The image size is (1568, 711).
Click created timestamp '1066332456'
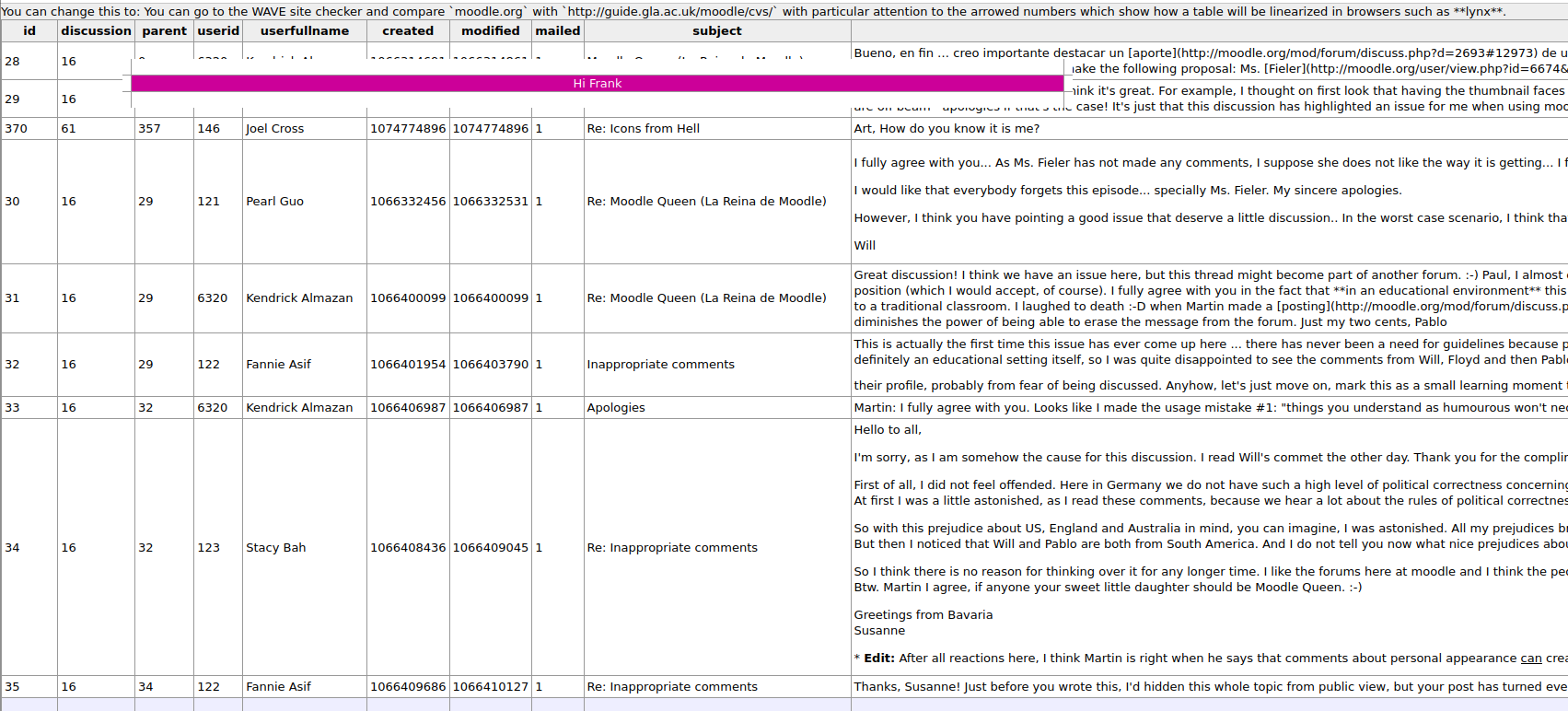coord(408,201)
